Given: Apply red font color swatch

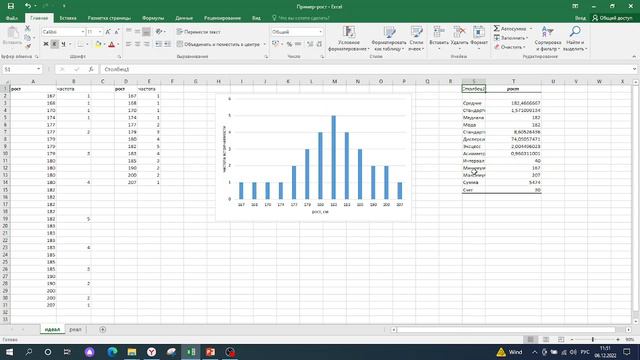Looking at the screenshot, I should click(111, 44).
